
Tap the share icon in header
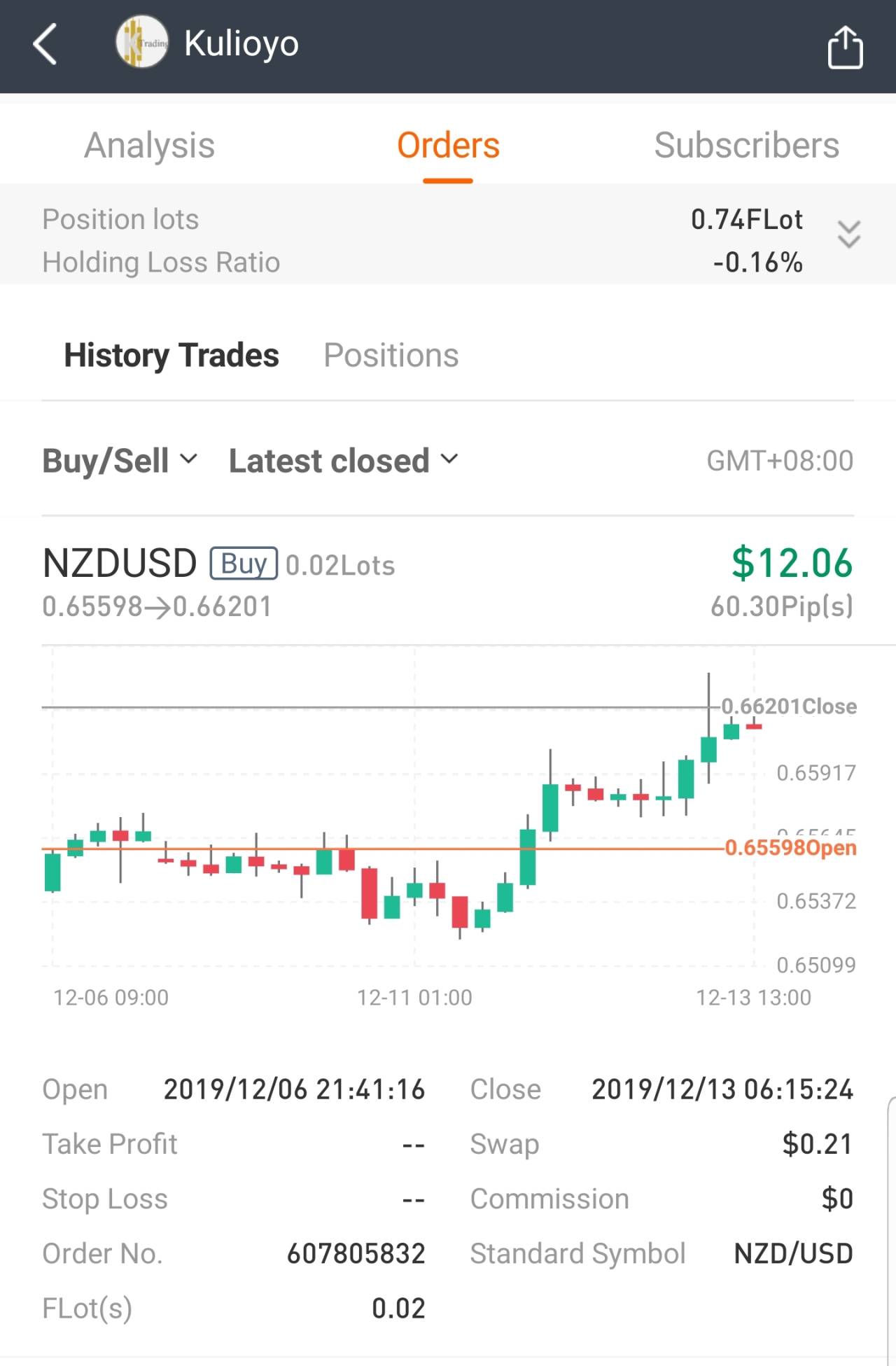point(845,47)
